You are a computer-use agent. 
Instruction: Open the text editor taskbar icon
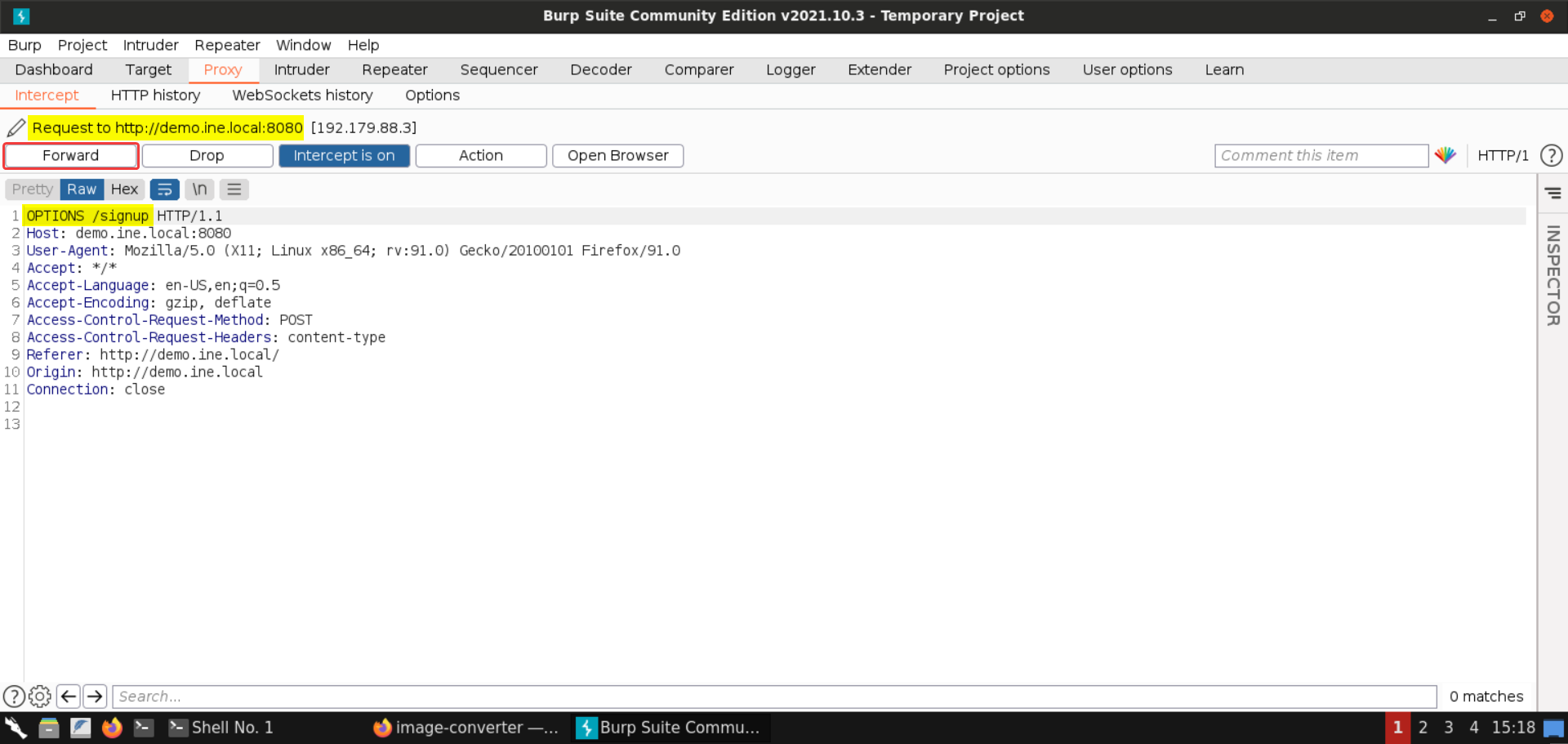click(x=80, y=728)
